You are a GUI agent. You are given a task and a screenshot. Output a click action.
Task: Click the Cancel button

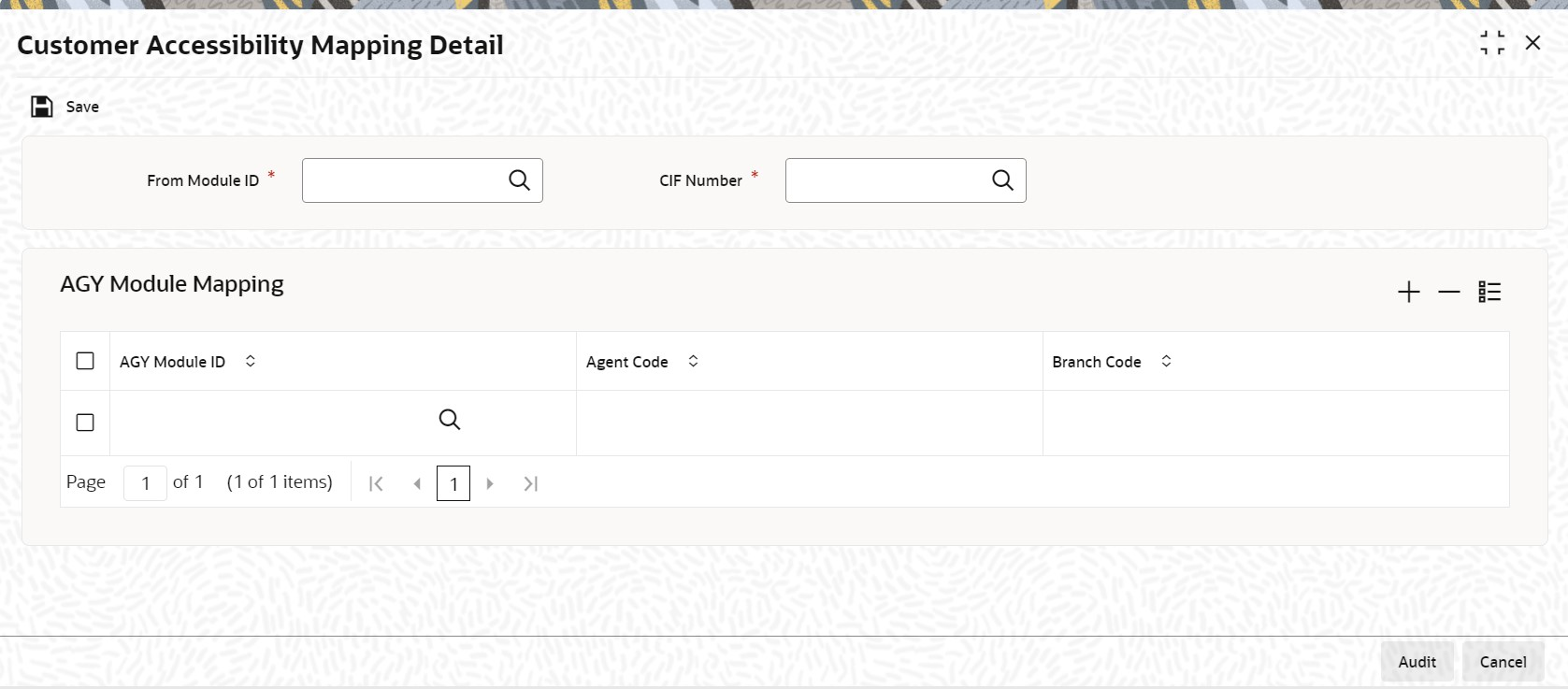pos(1503,662)
